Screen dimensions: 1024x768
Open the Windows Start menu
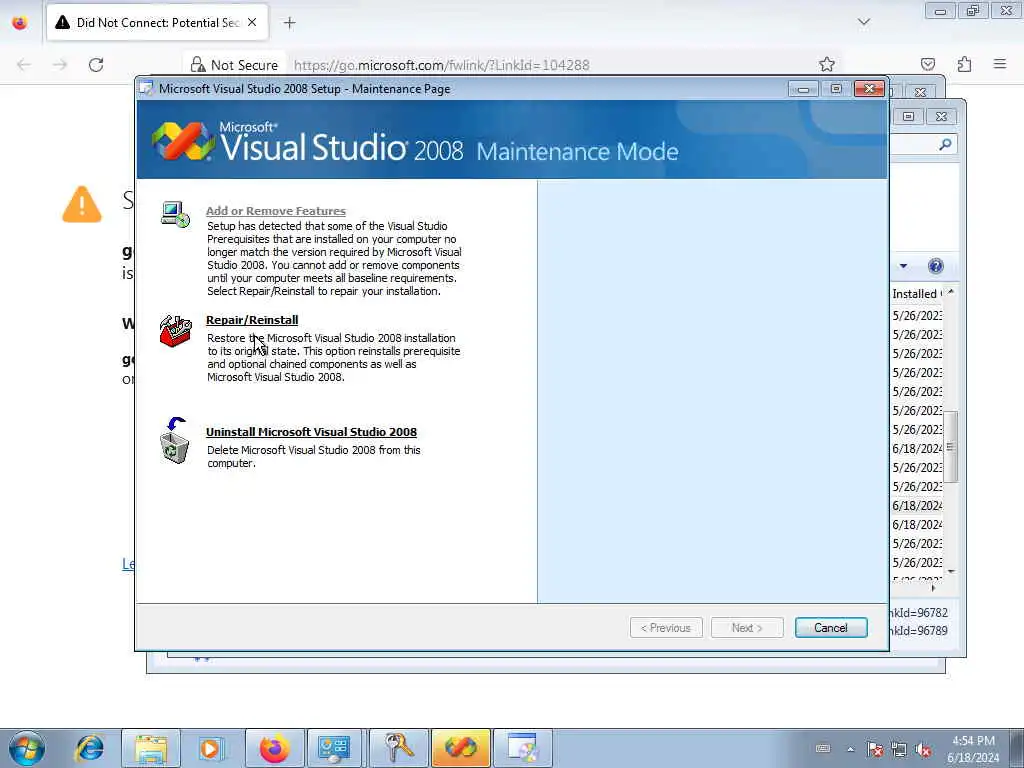pyautogui.click(x=27, y=748)
